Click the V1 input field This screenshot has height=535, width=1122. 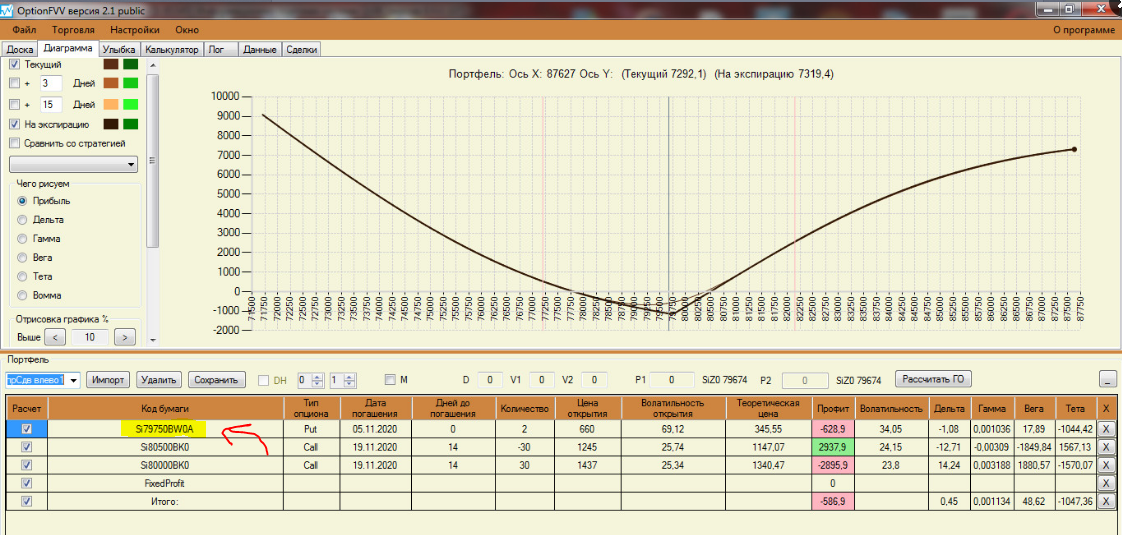(x=542, y=380)
